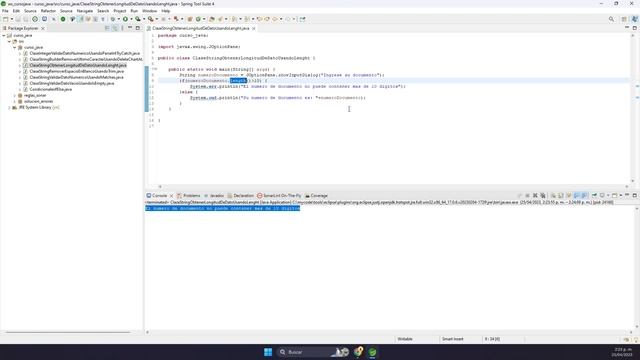
Task: Minimize the editor area
Action: [x=627, y=28]
